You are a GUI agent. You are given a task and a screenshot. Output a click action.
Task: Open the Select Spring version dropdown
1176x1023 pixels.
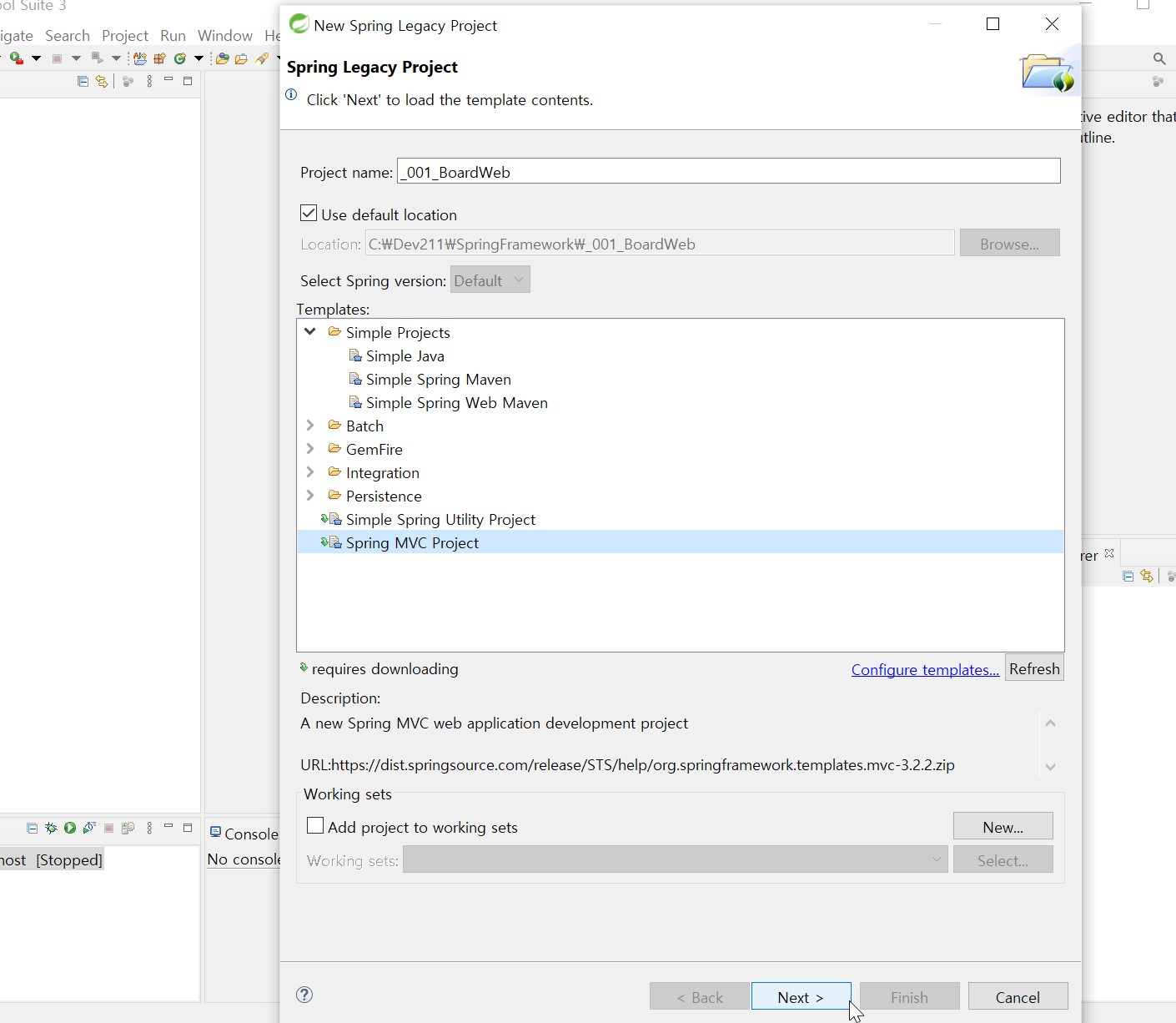[490, 280]
